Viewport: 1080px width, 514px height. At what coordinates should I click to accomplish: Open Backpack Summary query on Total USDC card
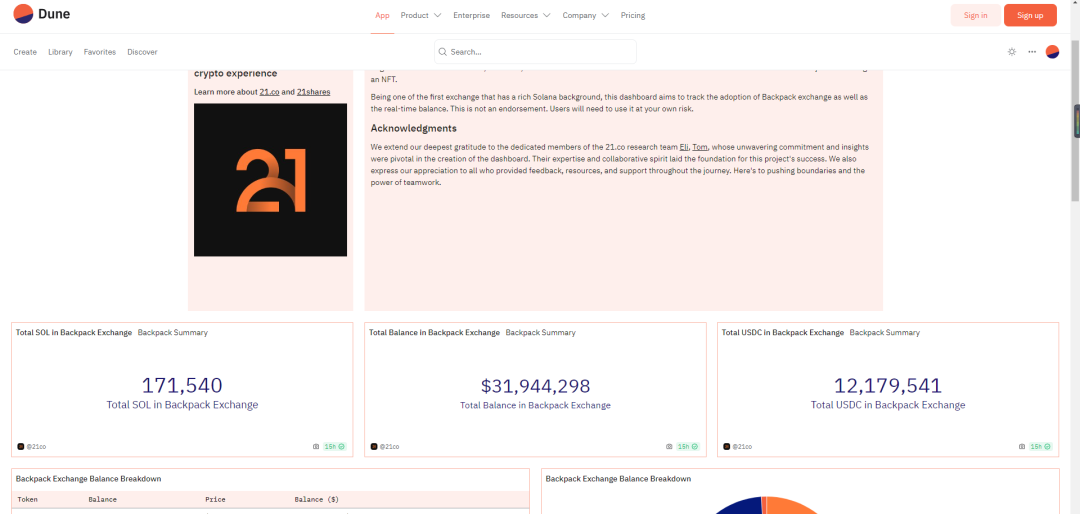click(884, 332)
